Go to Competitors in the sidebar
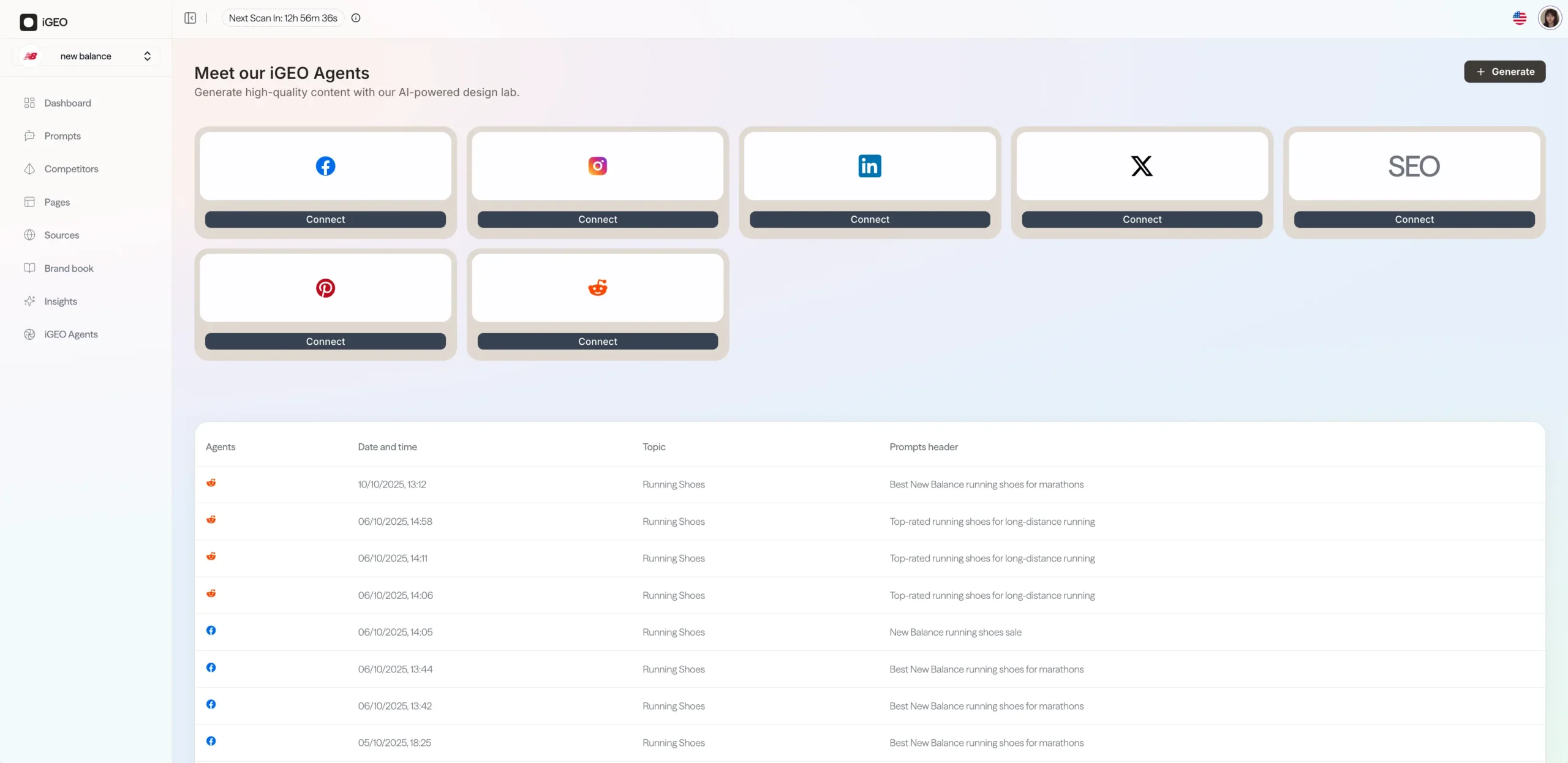 71,169
